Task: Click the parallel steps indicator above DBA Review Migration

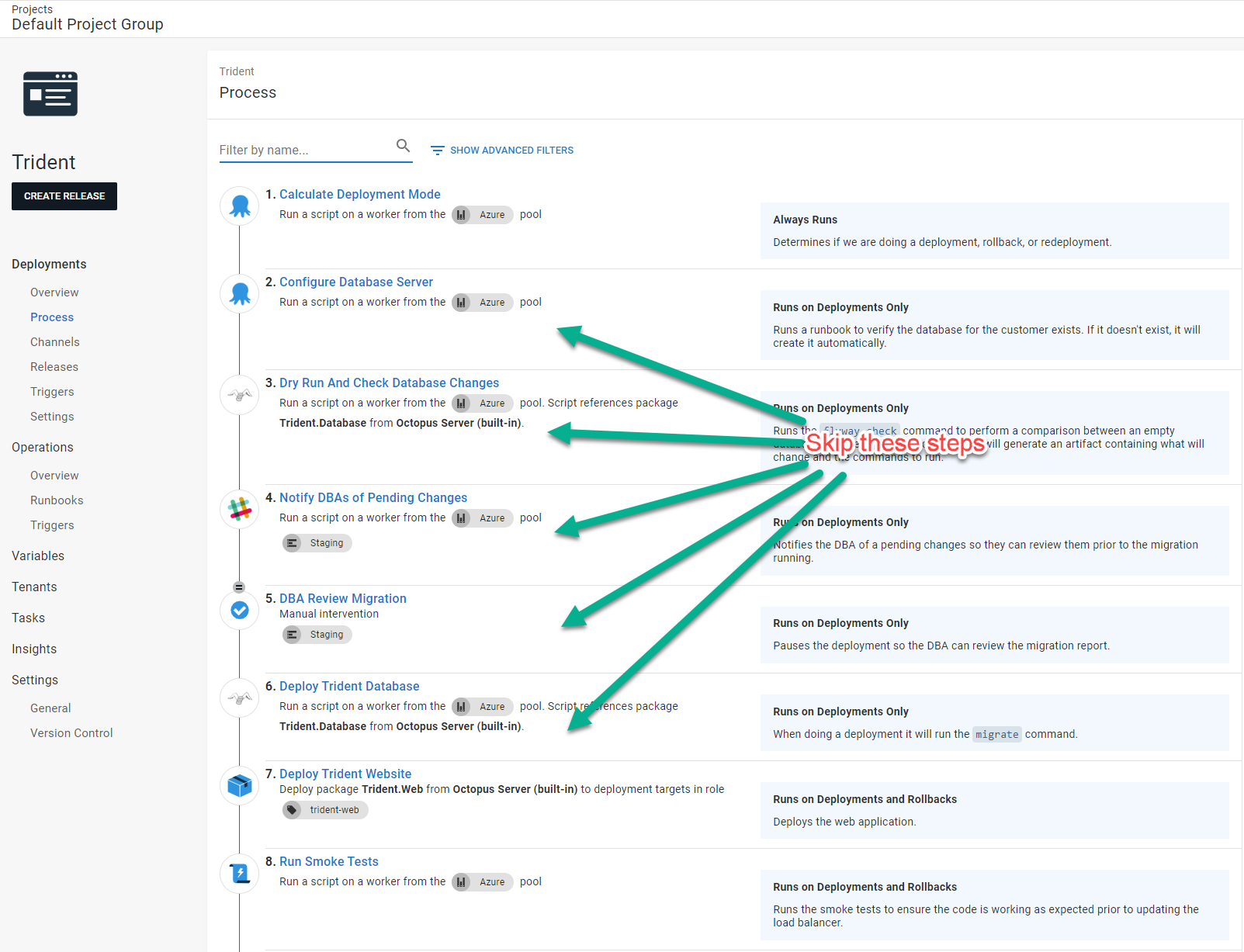Action: [239, 587]
